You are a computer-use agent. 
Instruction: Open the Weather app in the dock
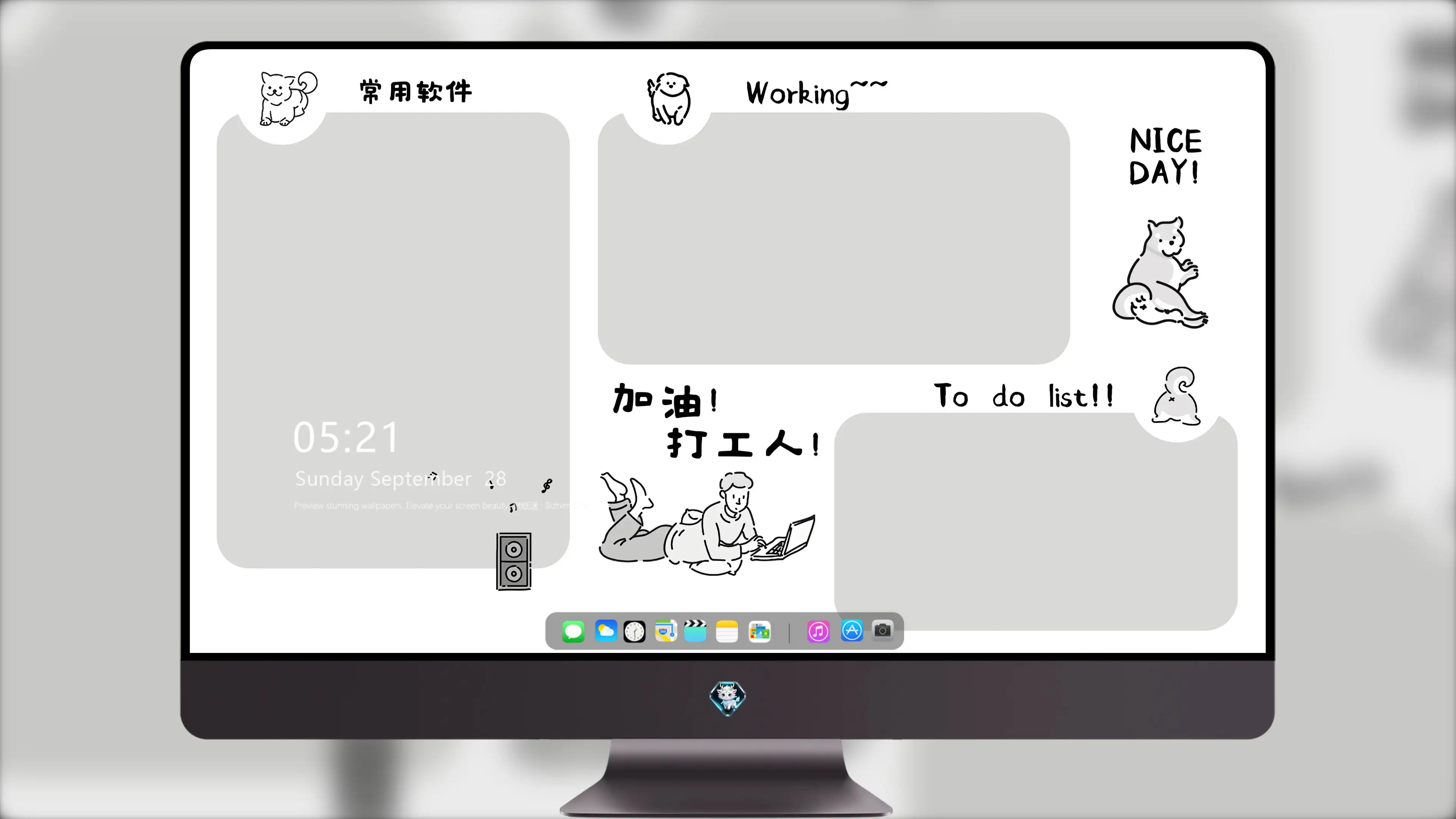(x=606, y=631)
